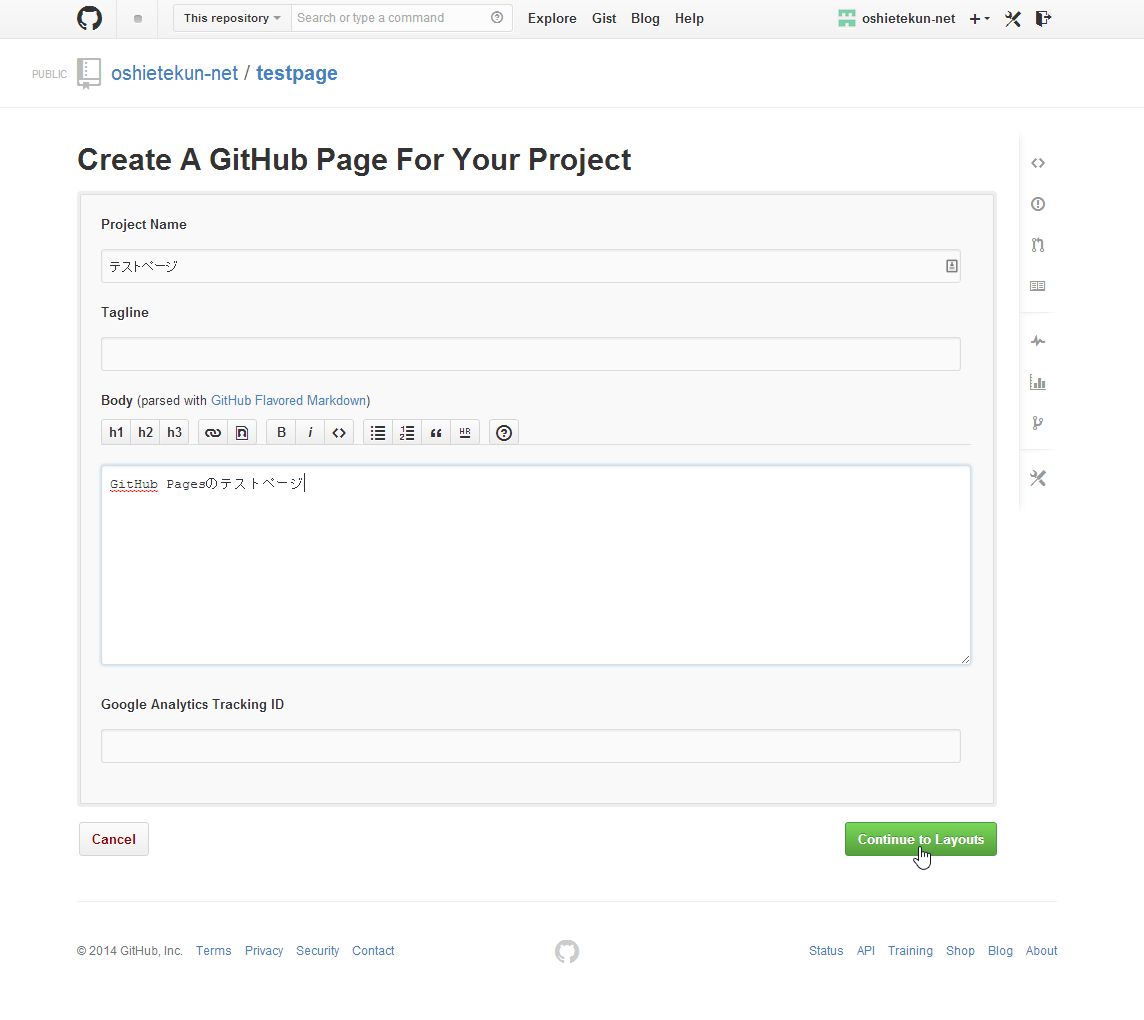Click inside the Body text area

tap(536, 565)
